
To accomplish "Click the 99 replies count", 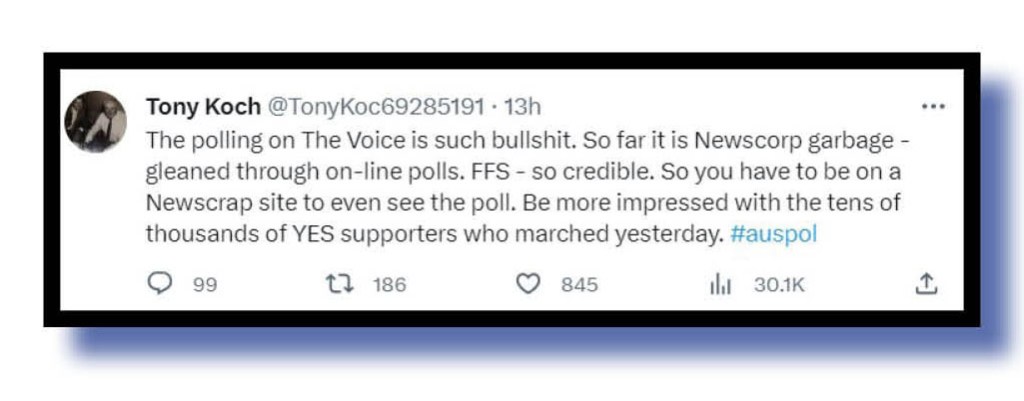I will 205,285.
